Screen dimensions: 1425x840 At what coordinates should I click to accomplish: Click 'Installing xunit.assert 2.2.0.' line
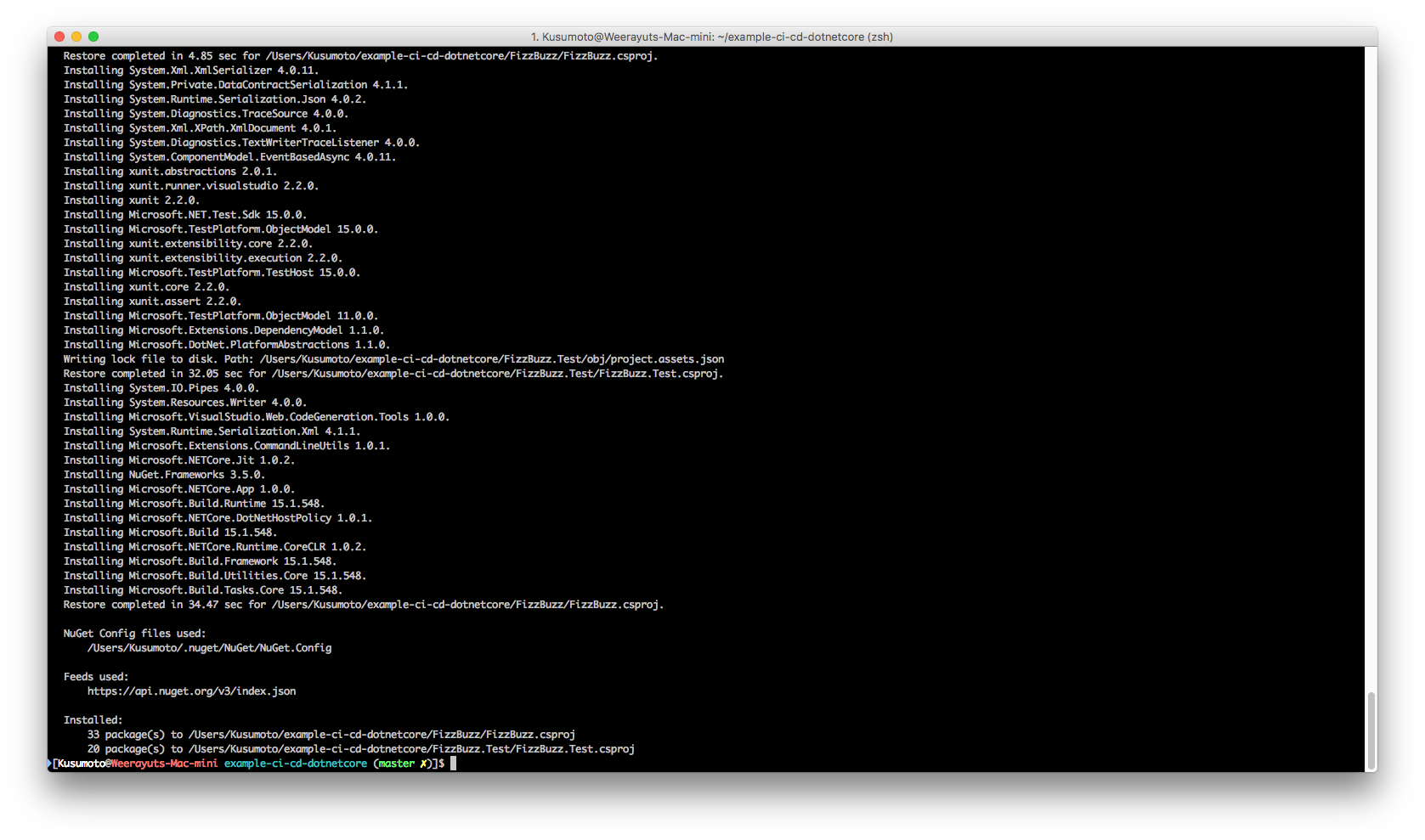(x=153, y=302)
